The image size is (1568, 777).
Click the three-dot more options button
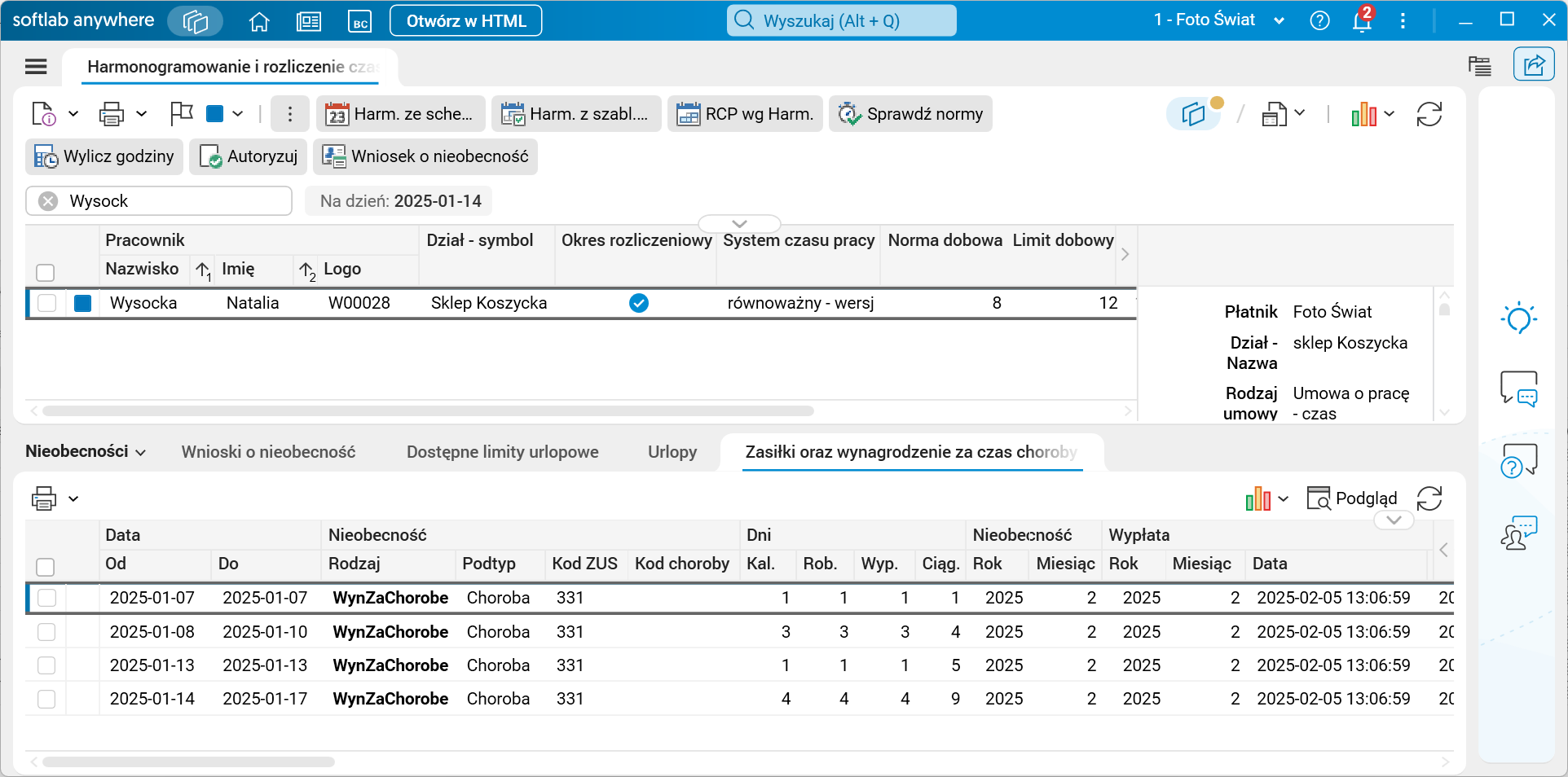289,115
